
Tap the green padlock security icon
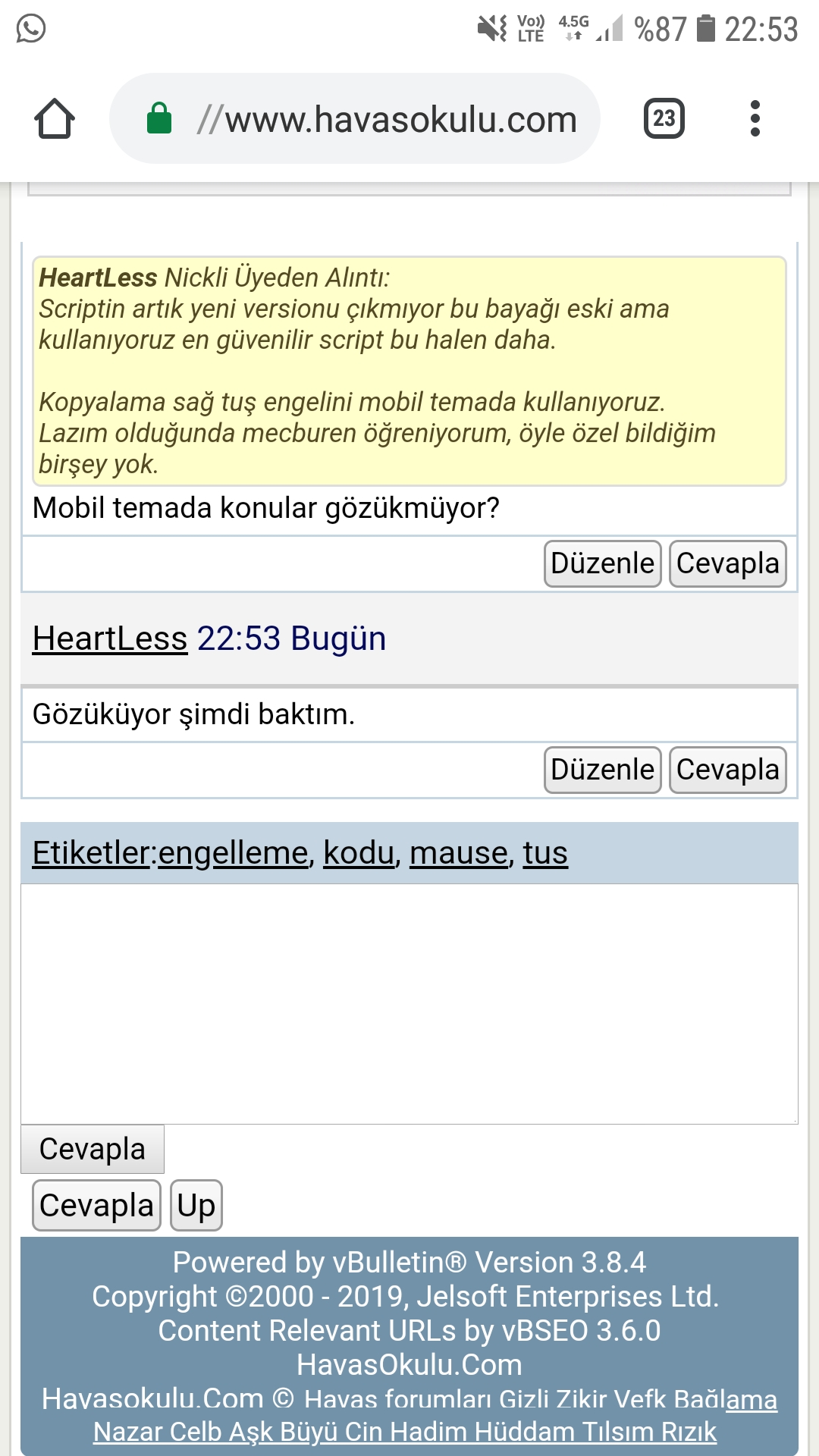(159, 118)
